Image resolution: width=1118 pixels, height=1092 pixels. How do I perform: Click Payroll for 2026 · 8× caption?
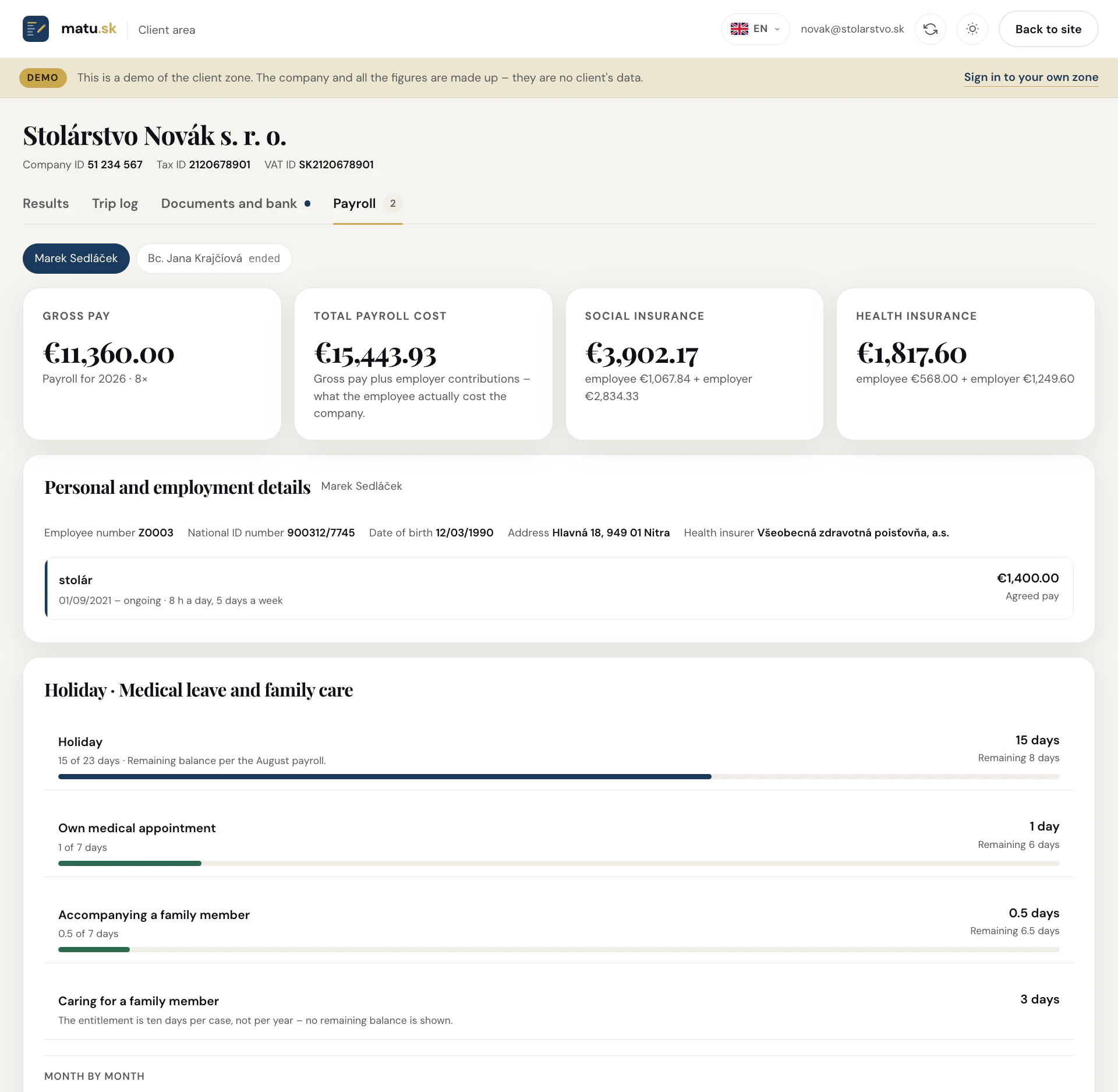click(x=95, y=379)
